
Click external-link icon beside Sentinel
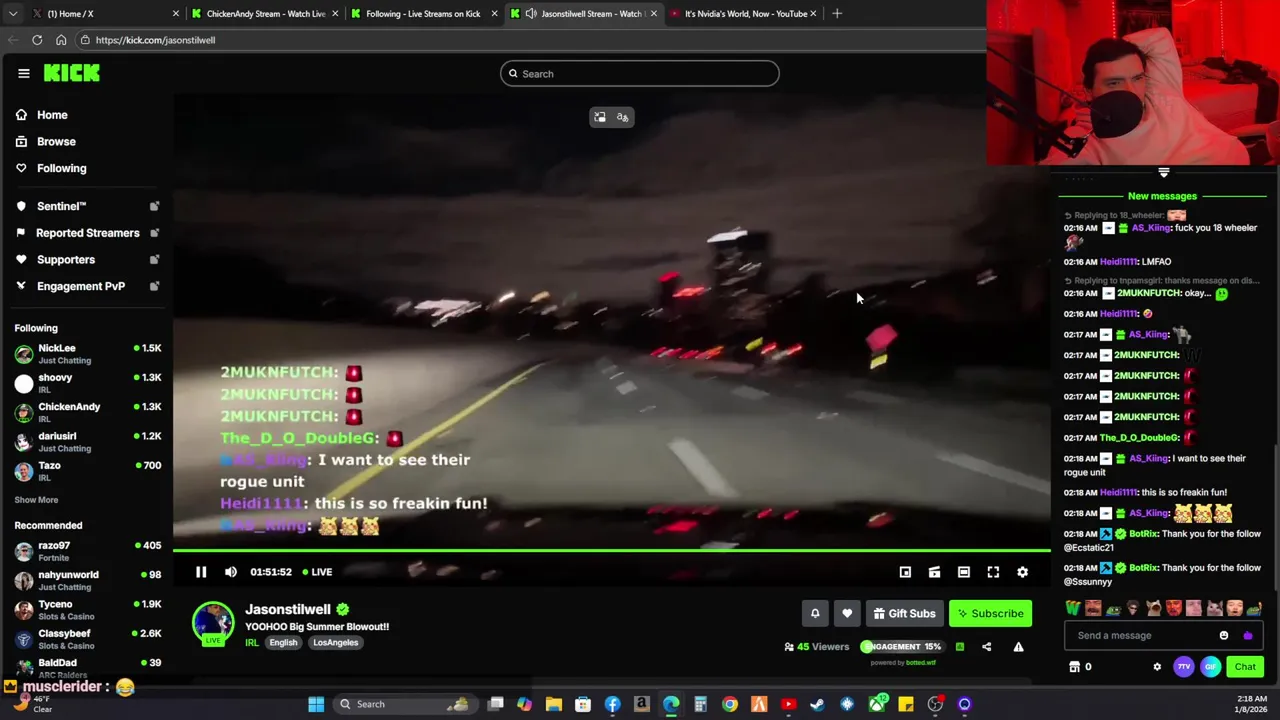154,206
